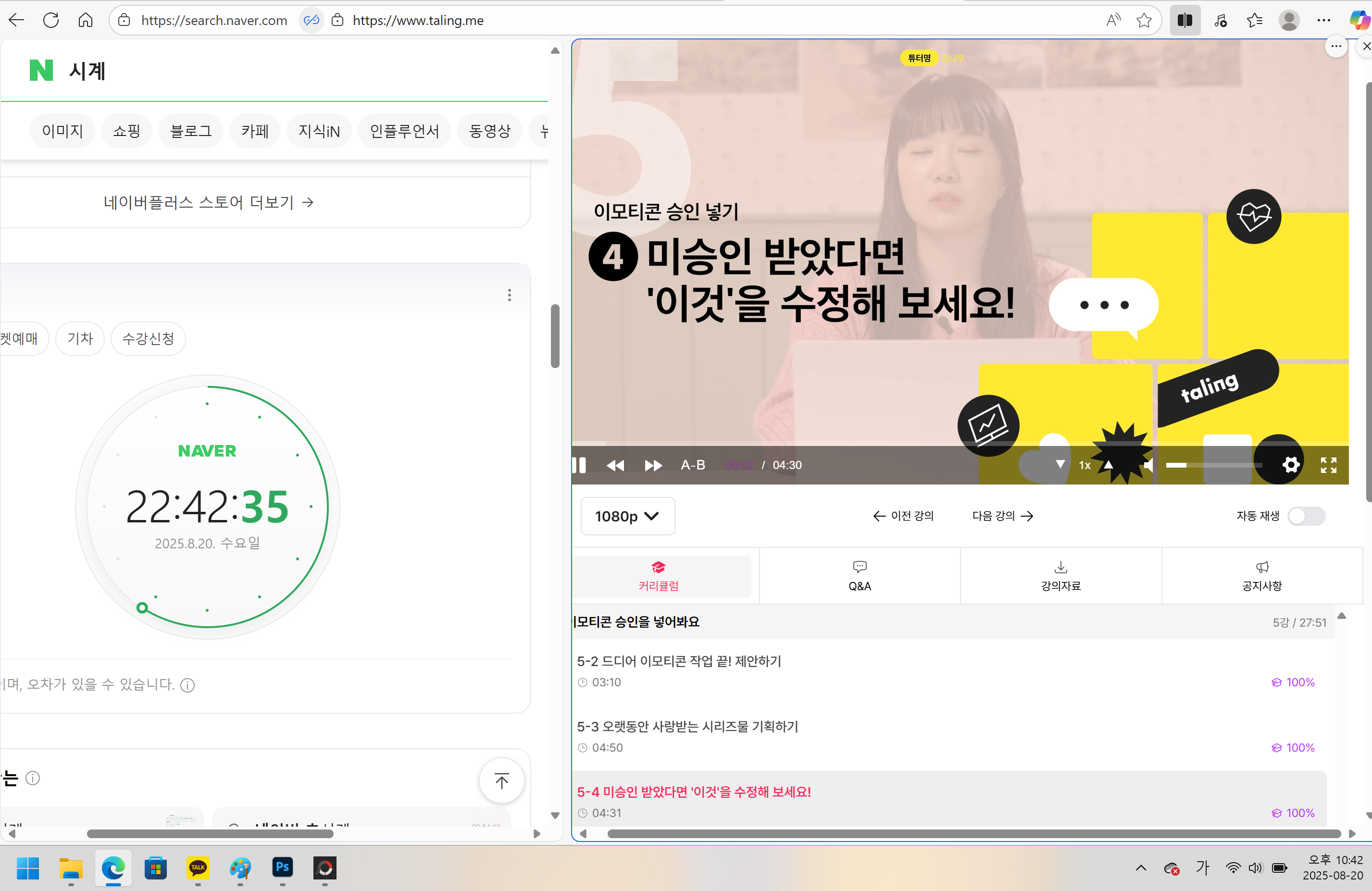Pause the lecture video
The height and width of the screenshot is (891, 1372).
tap(579, 465)
